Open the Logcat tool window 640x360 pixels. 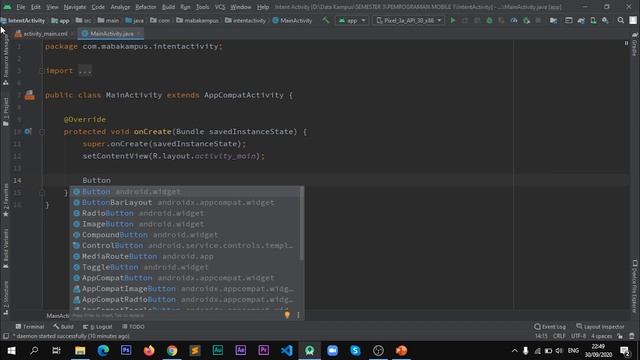click(x=97, y=327)
